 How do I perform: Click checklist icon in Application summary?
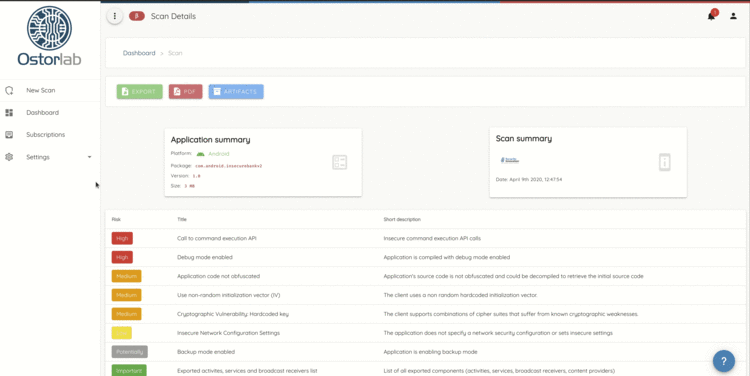coord(340,162)
